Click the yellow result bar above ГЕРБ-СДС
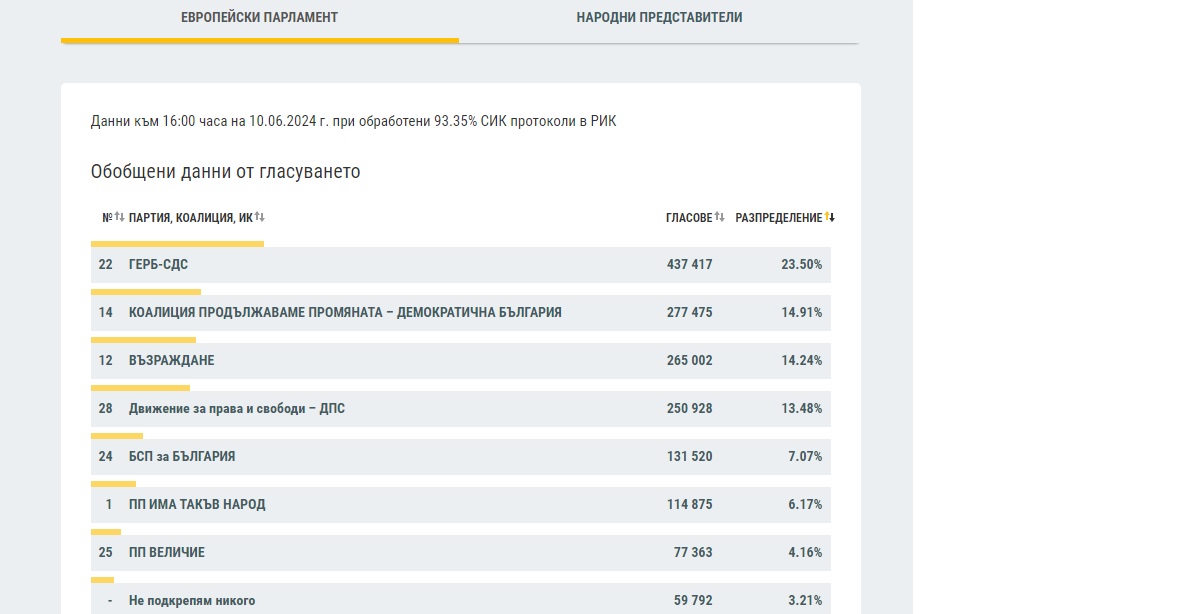1197x614 pixels. [x=177, y=243]
